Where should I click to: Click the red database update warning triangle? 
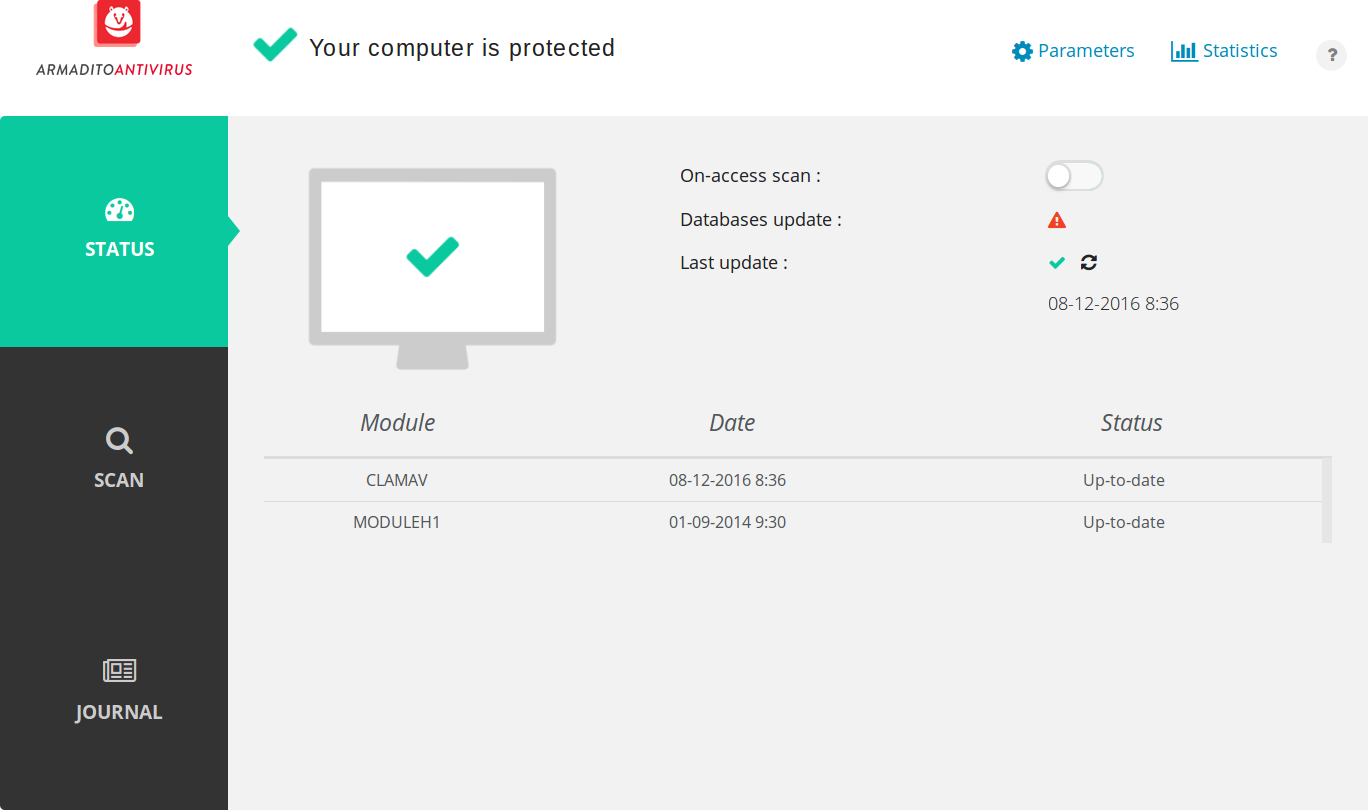coord(1057,220)
